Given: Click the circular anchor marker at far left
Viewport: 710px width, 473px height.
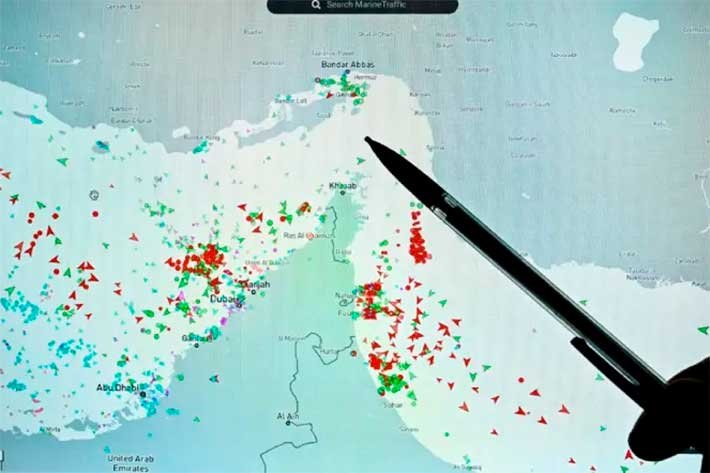Looking at the screenshot, I should (x=93, y=194).
